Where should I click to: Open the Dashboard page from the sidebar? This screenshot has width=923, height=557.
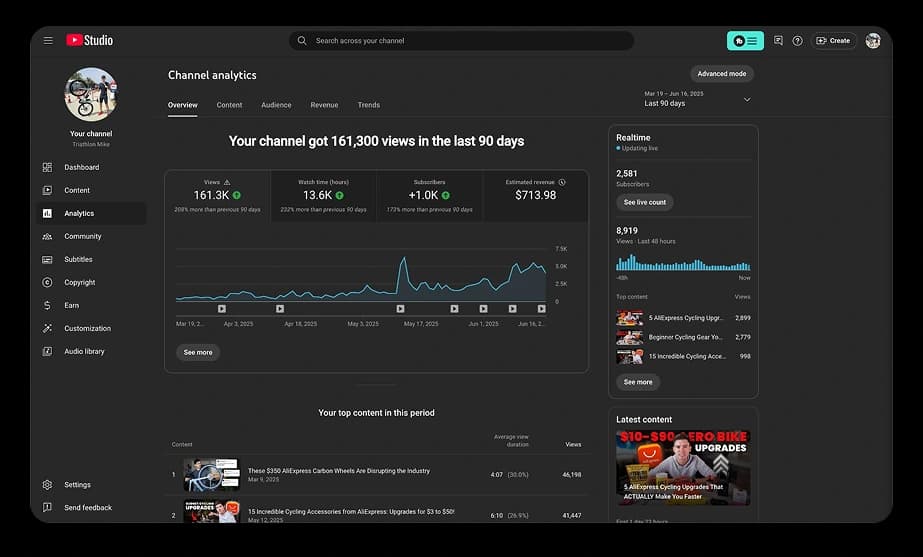click(81, 167)
